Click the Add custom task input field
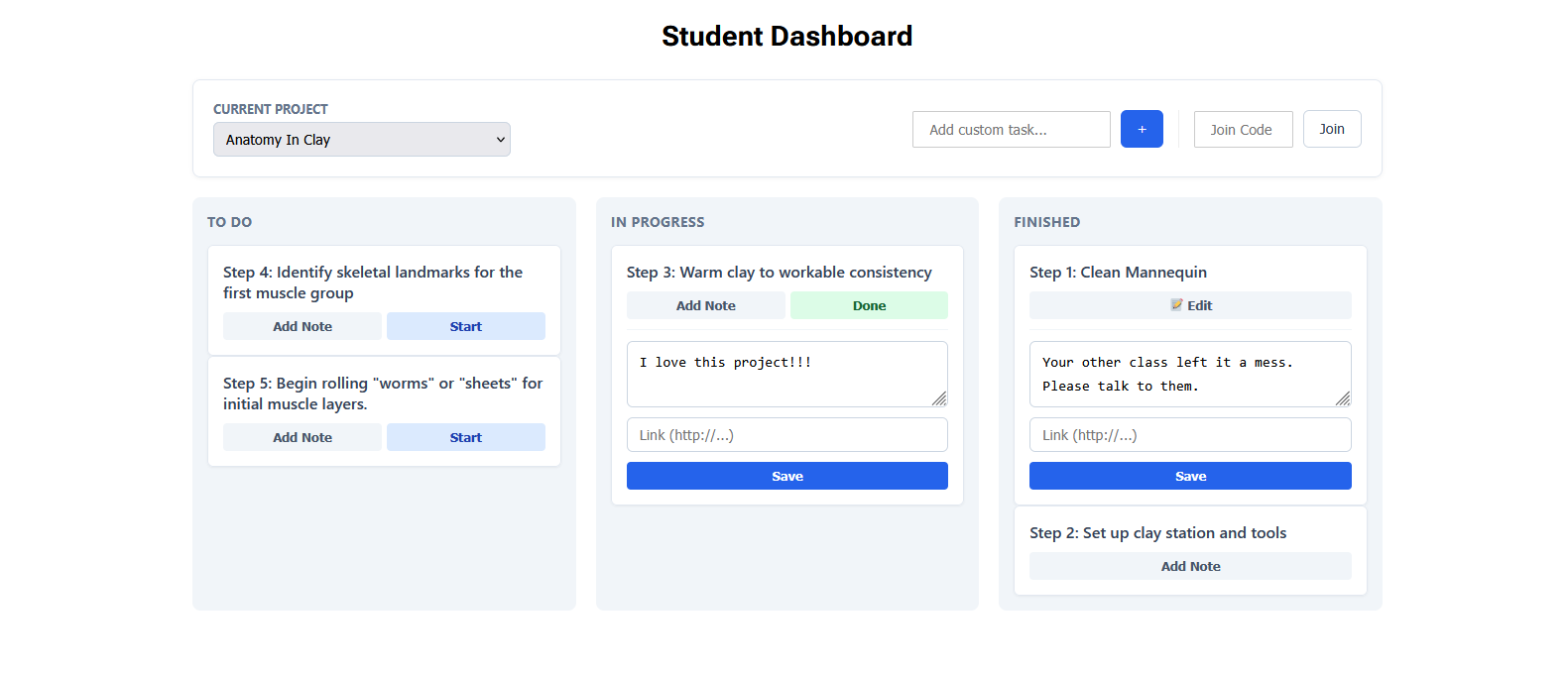1568x674 pixels. (x=1011, y=130)
